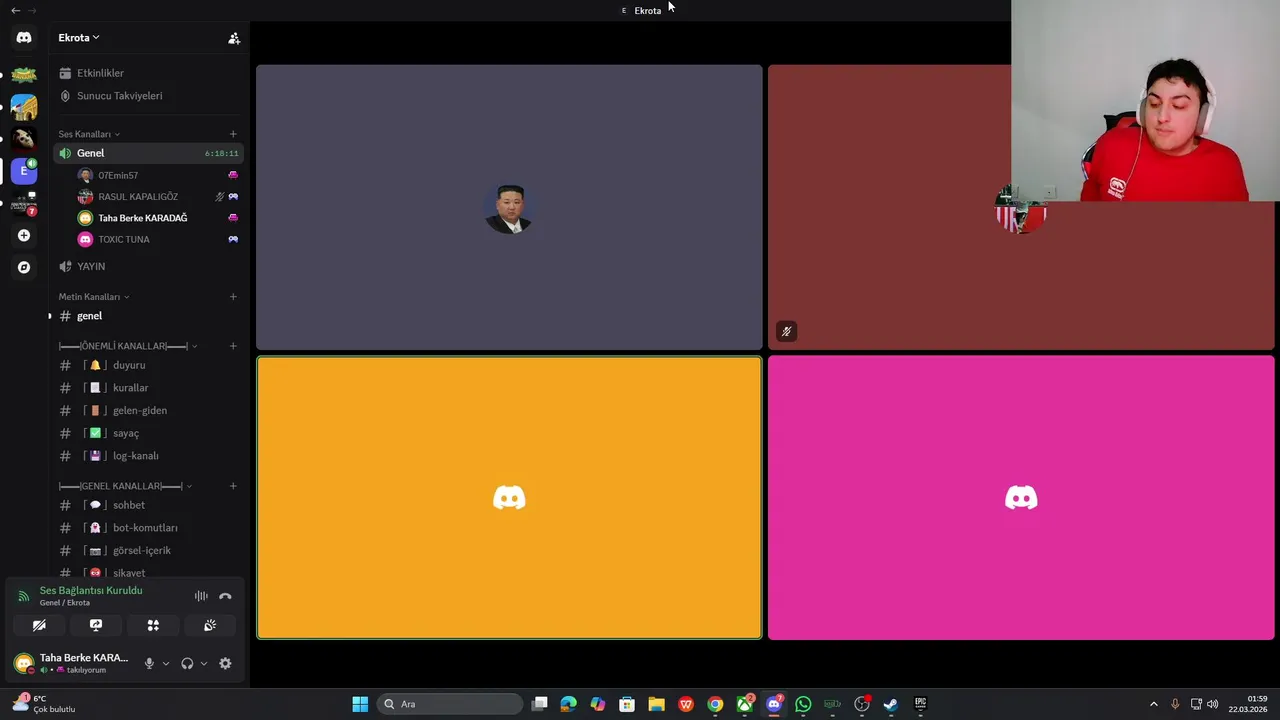Open user settings gear icon
This screenshot has width=1280, height=720.
225,663
